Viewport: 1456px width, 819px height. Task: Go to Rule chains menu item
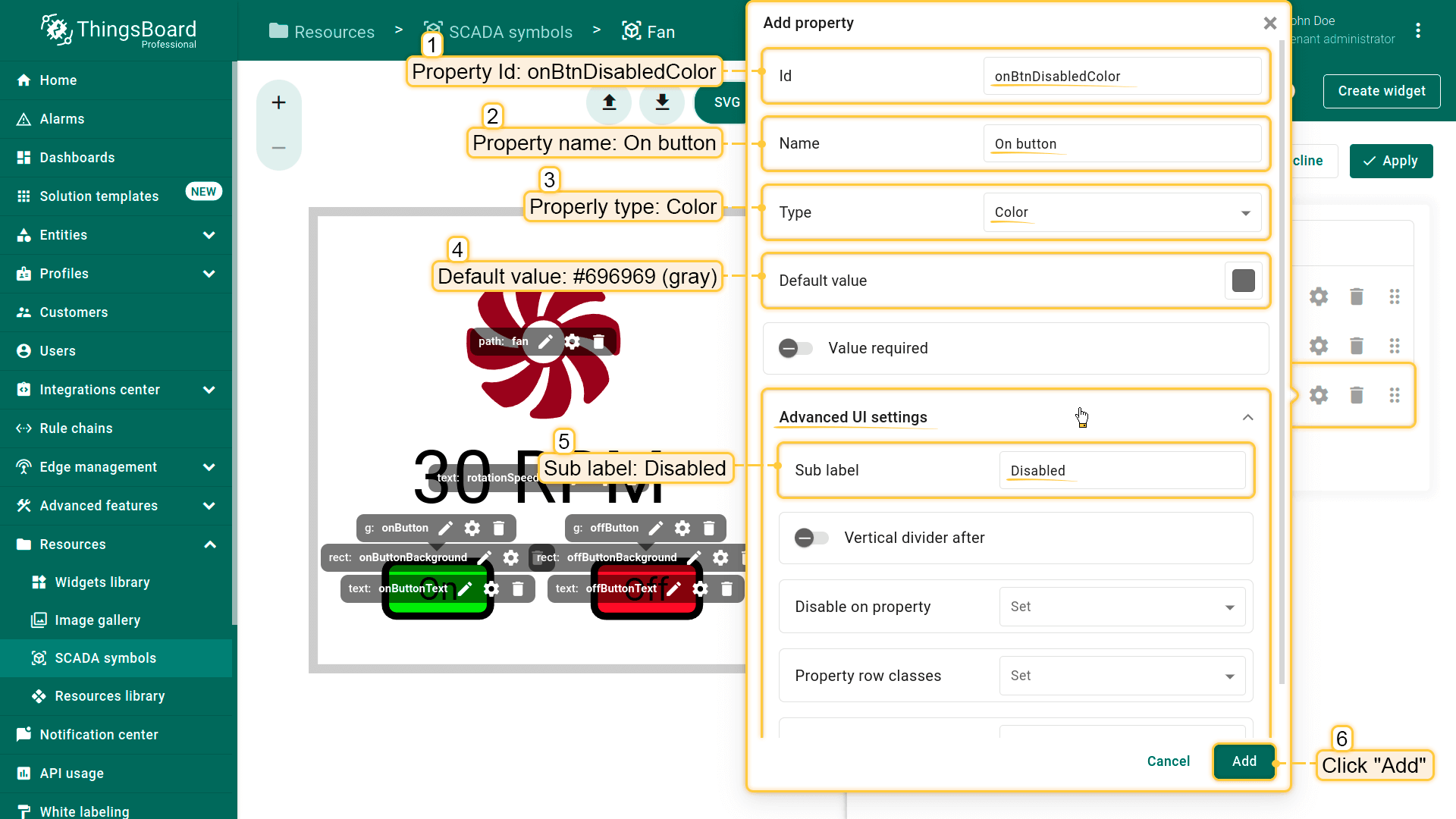click(x=76, y=428)
